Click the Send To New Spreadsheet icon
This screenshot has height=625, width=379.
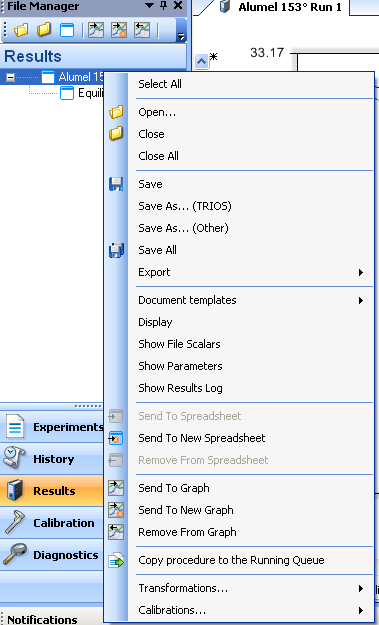coord(116,438)
